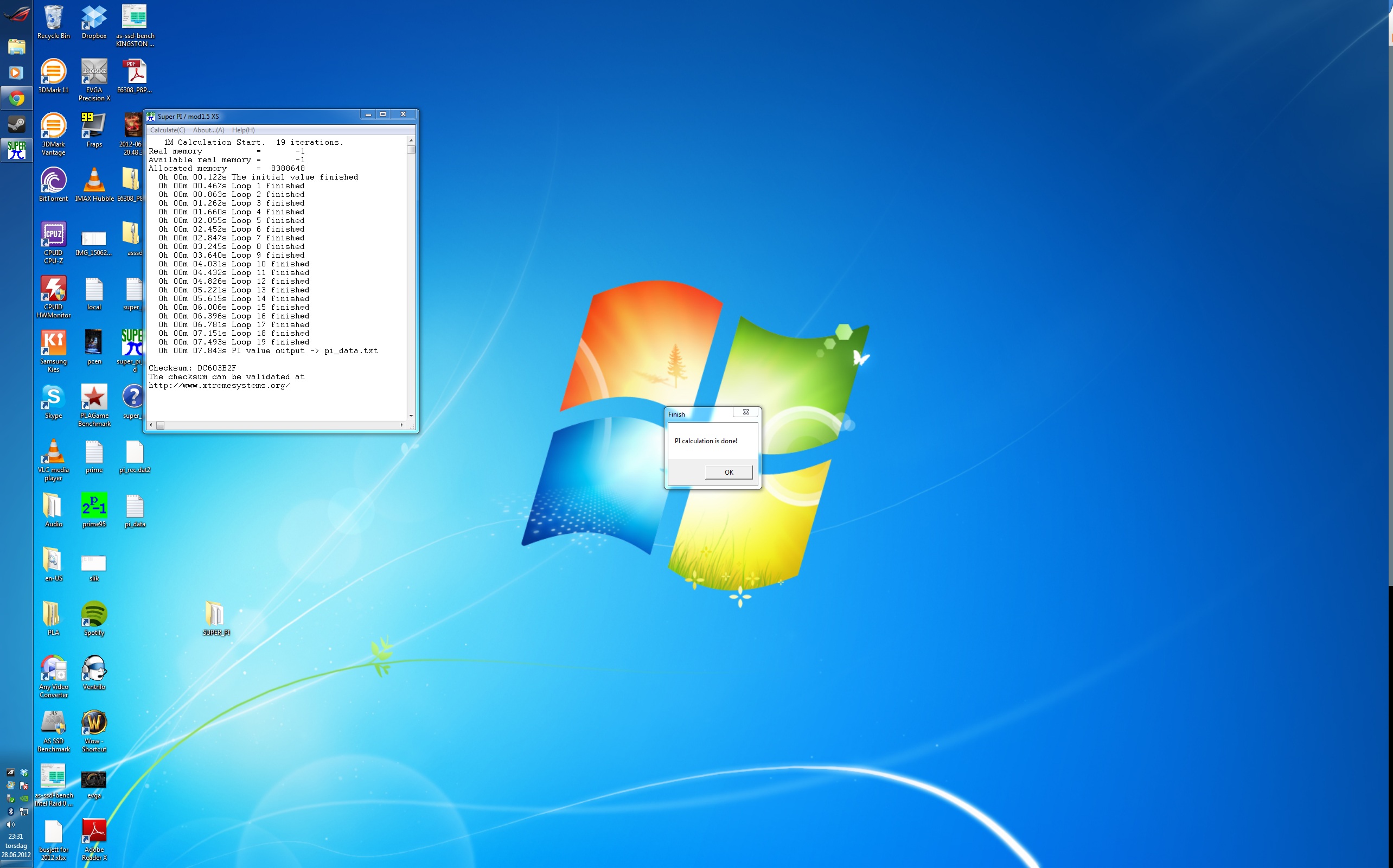The width and height of the screenshot is (1393, 868).
Task: Select the 3DMark Vantage shortcut
Action: (x=53, y=135)
